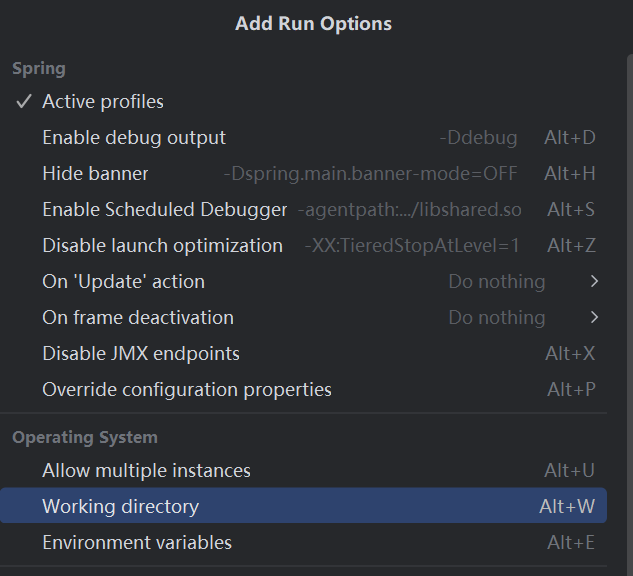Select the highlighted Working directory option
The height and width of the screenshot is (576, 633).
click(x=120, y=507)
